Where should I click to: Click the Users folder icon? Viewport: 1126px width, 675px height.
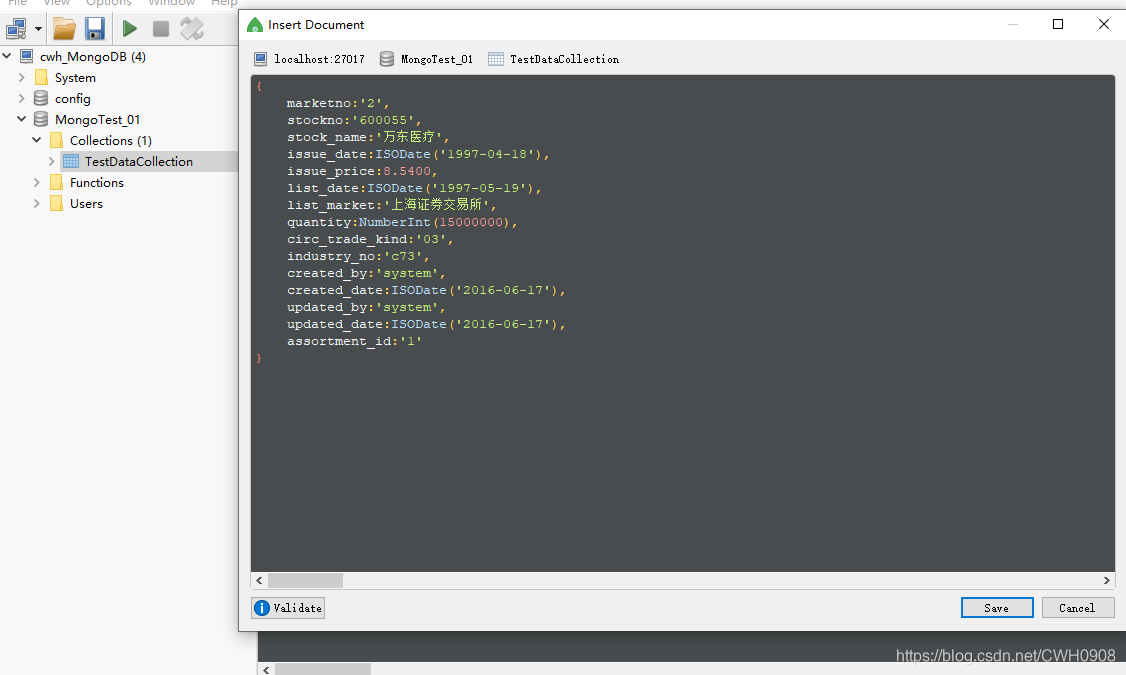tap(57, 203)
